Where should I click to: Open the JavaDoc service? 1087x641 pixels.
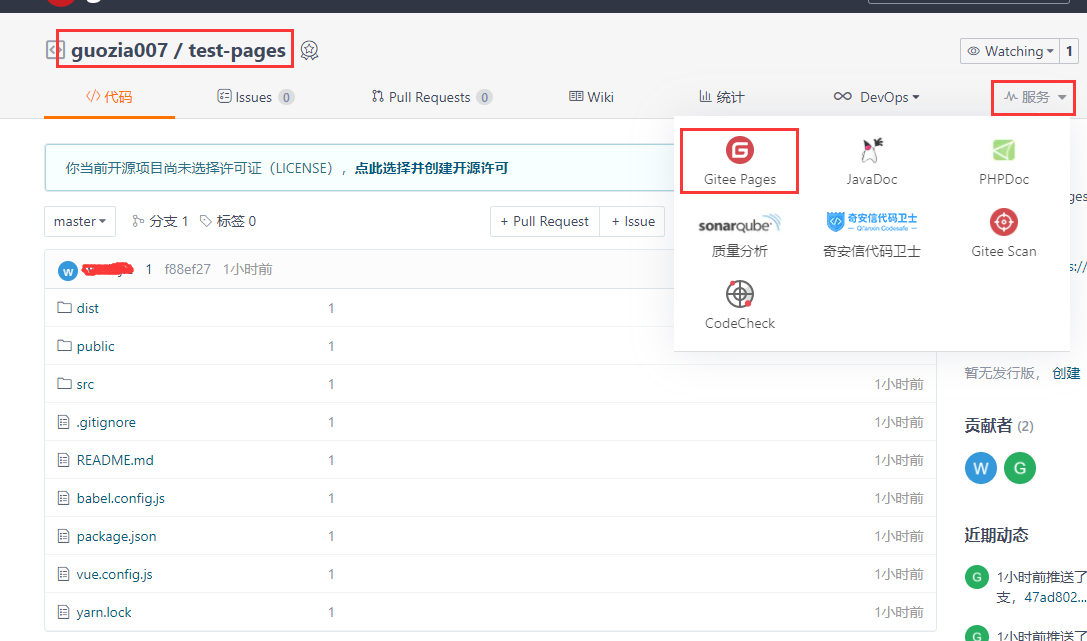(871, 161)
